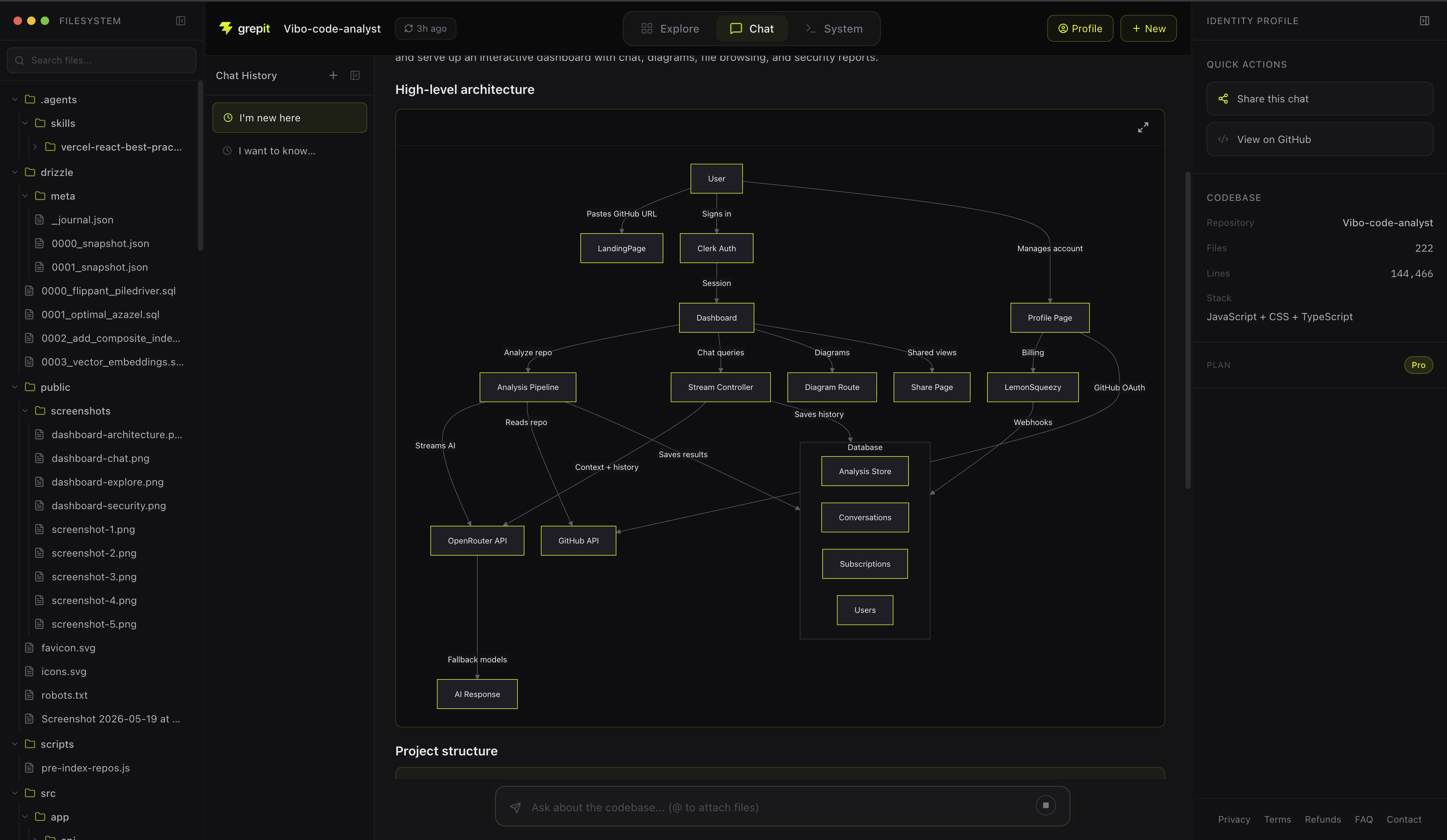Image resolution: width=1447 pixels, height=840 pixels.
Task: Collapse the drizzle folder
Action: [x=15, y=172]
